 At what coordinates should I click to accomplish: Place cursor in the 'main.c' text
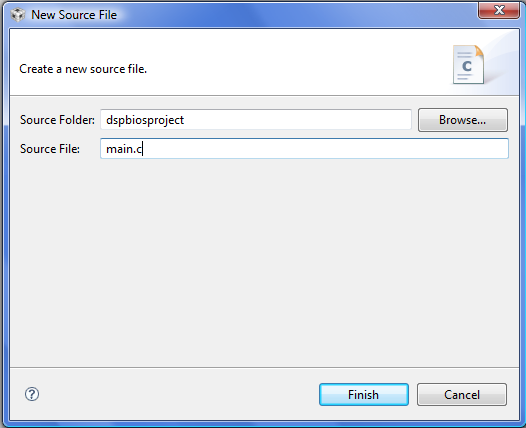124,149
